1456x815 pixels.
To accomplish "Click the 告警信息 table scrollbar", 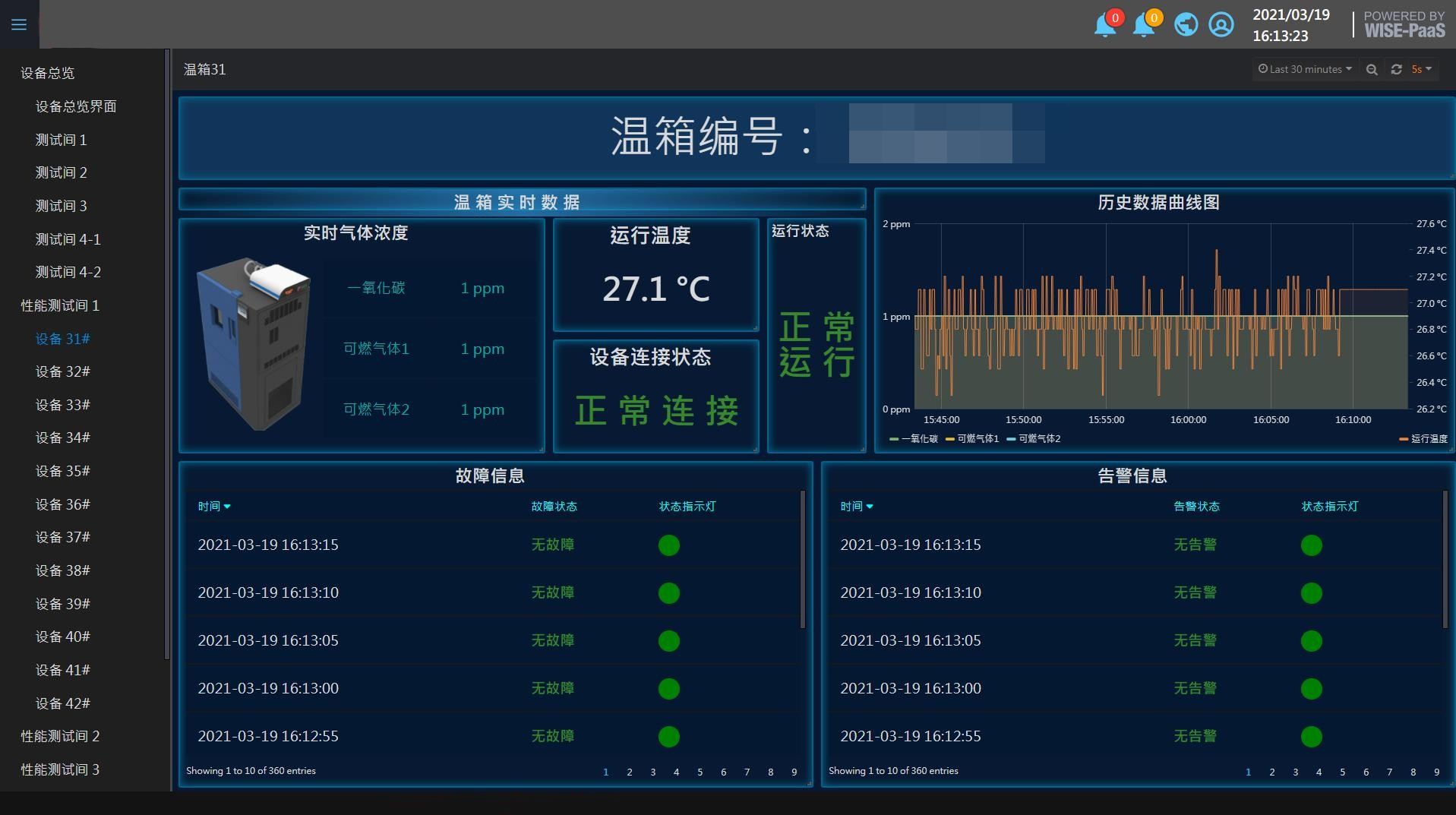I will [x=1445, y=560].
